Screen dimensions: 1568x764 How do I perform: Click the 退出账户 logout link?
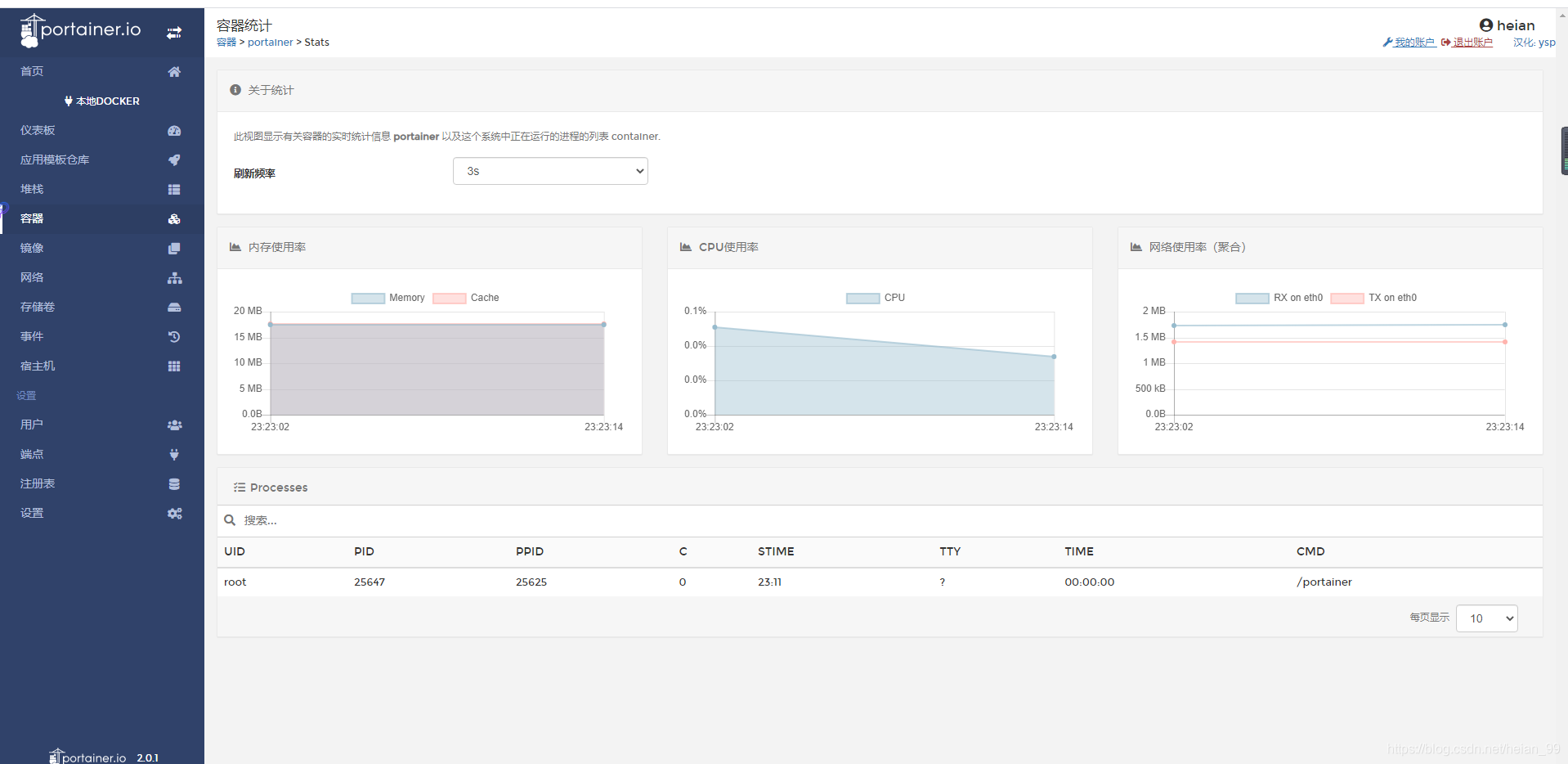(1472, 43)
